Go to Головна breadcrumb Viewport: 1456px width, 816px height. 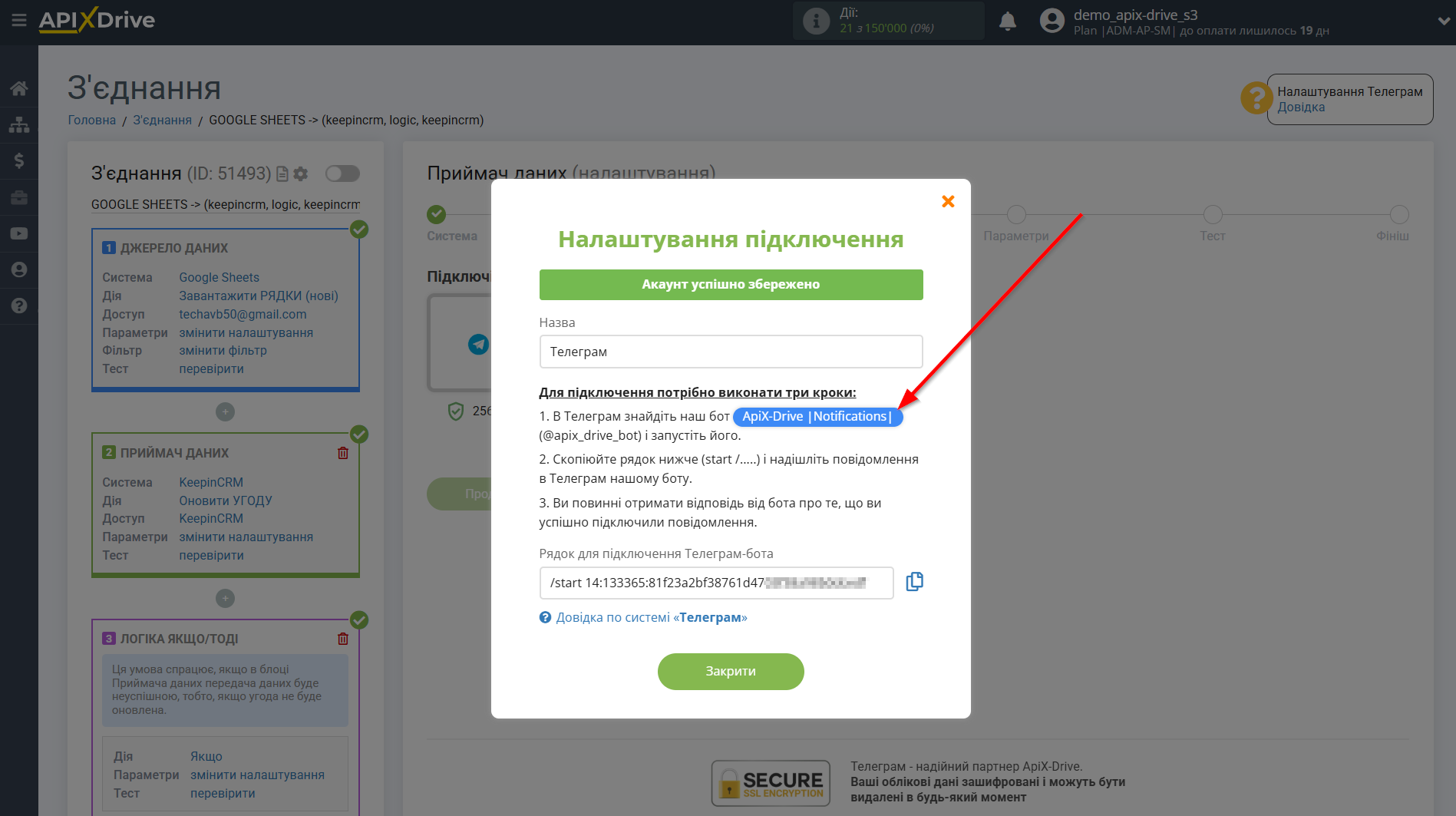click(92, 120)
